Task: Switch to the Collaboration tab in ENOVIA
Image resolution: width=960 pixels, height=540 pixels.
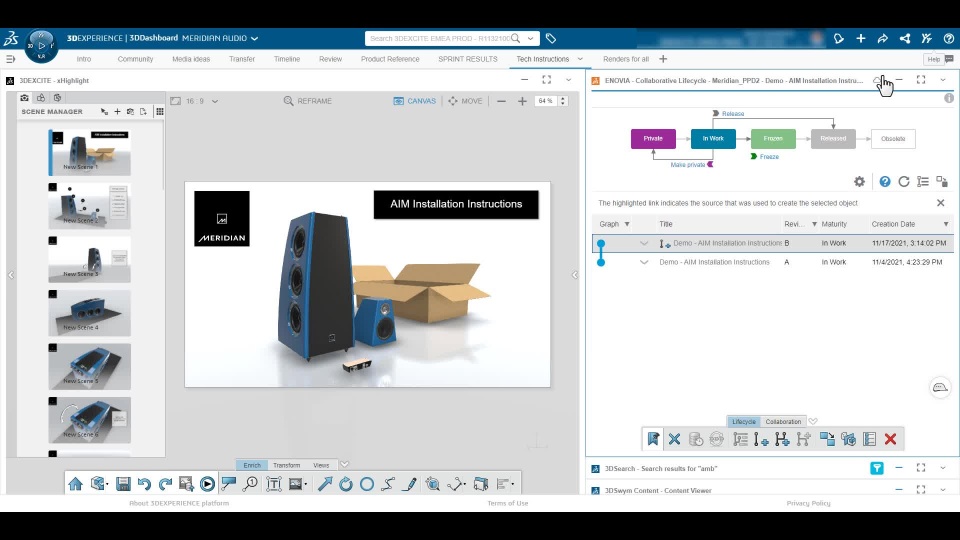Action: [783, 422]
